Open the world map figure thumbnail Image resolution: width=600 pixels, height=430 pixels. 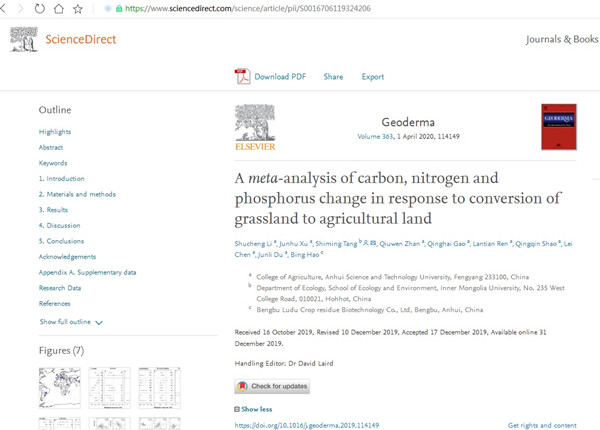(x=59, y=387)
